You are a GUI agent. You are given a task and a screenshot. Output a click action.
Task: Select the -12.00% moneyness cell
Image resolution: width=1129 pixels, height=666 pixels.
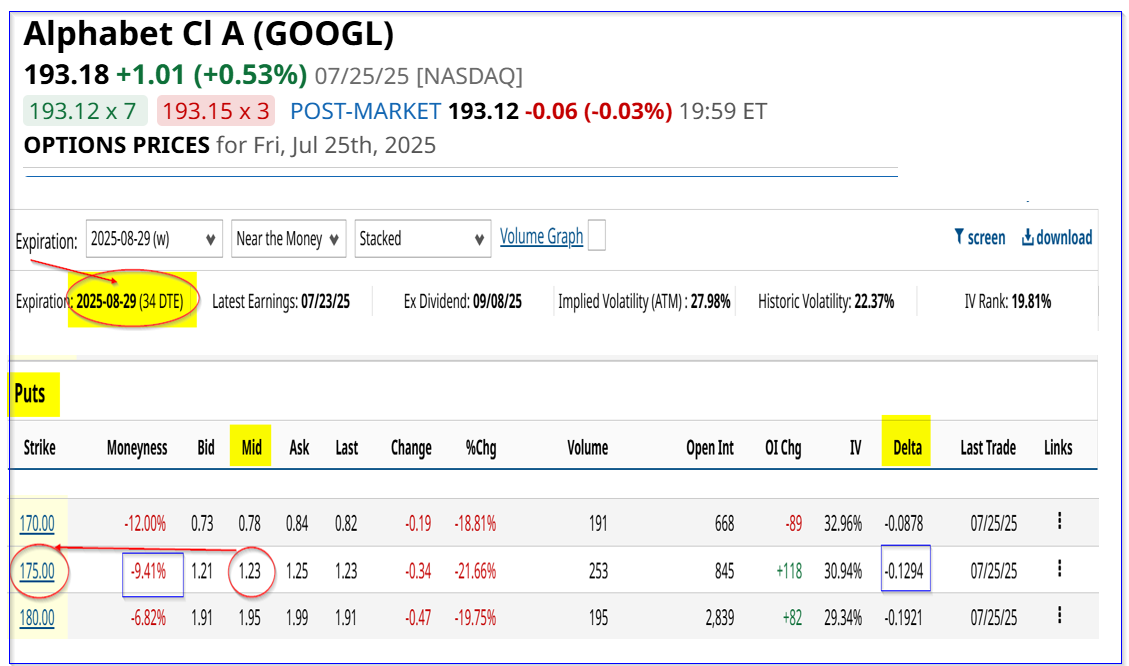point(145,523)
